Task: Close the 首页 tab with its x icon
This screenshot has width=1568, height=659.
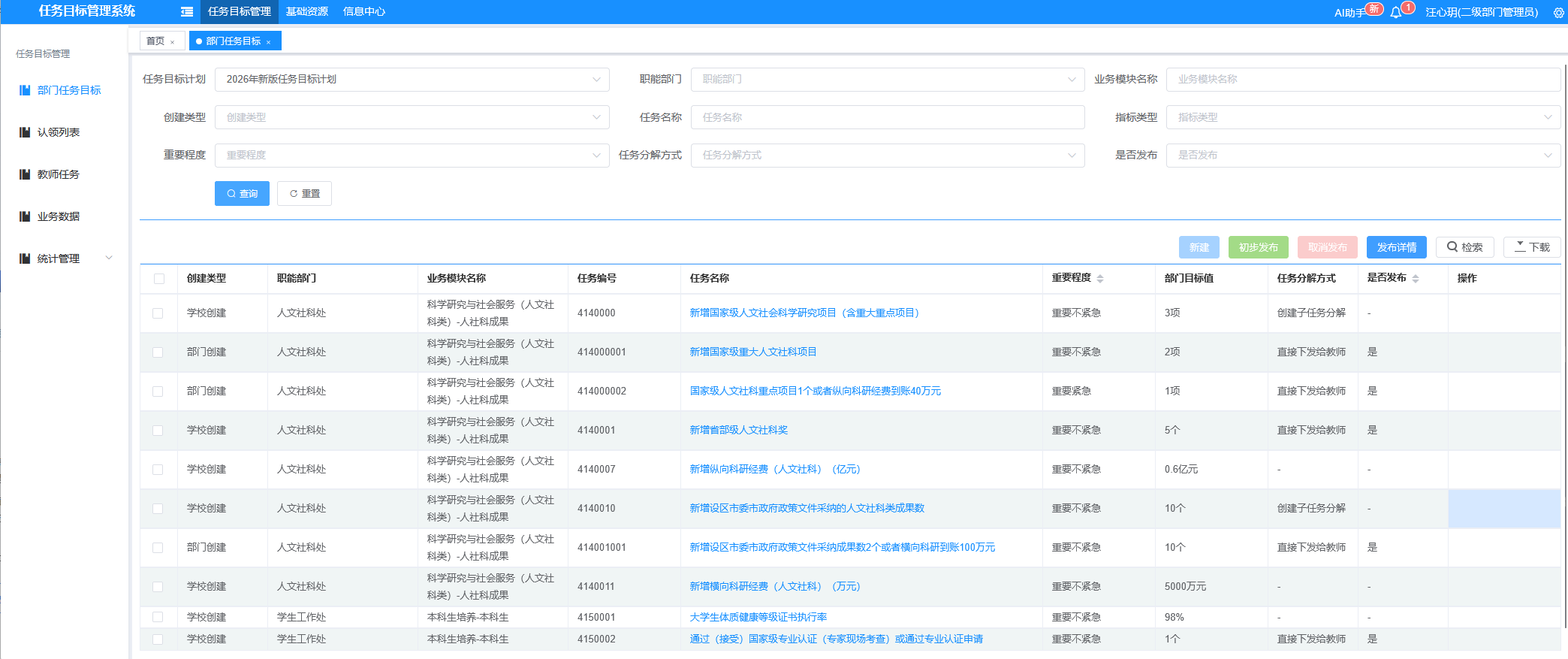Action: [x=173, y=42]
